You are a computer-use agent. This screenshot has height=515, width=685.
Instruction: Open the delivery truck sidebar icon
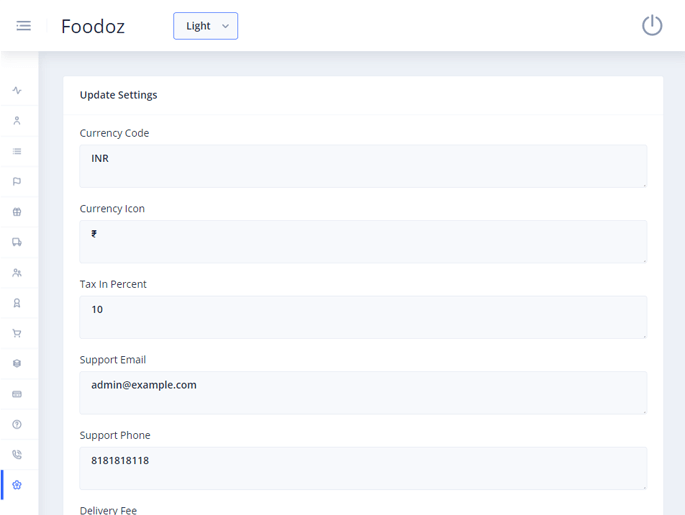point(17,242)
